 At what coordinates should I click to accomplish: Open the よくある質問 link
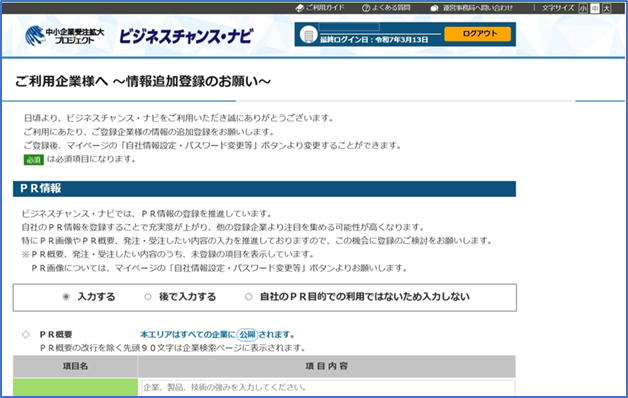[x=391, y=8]
